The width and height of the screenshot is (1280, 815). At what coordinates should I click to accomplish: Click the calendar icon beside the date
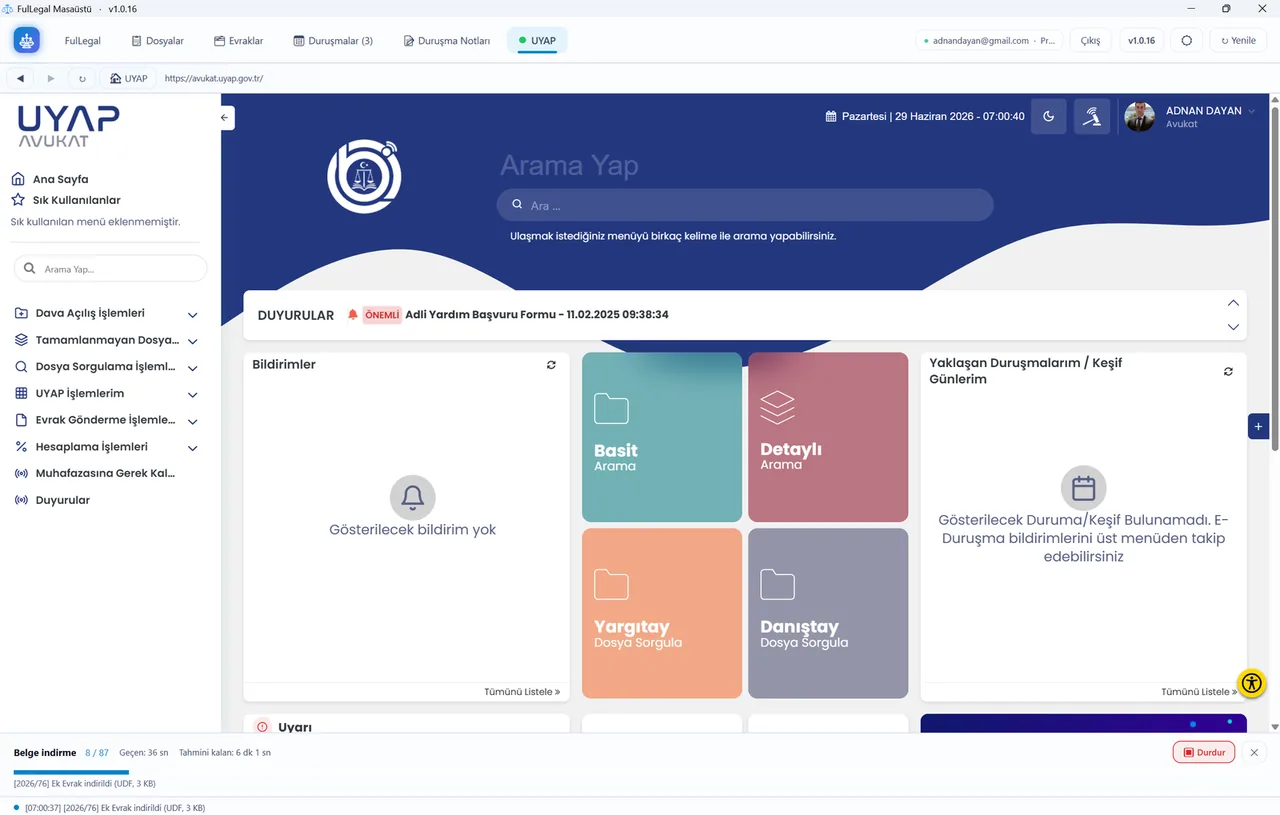(831, 116)
